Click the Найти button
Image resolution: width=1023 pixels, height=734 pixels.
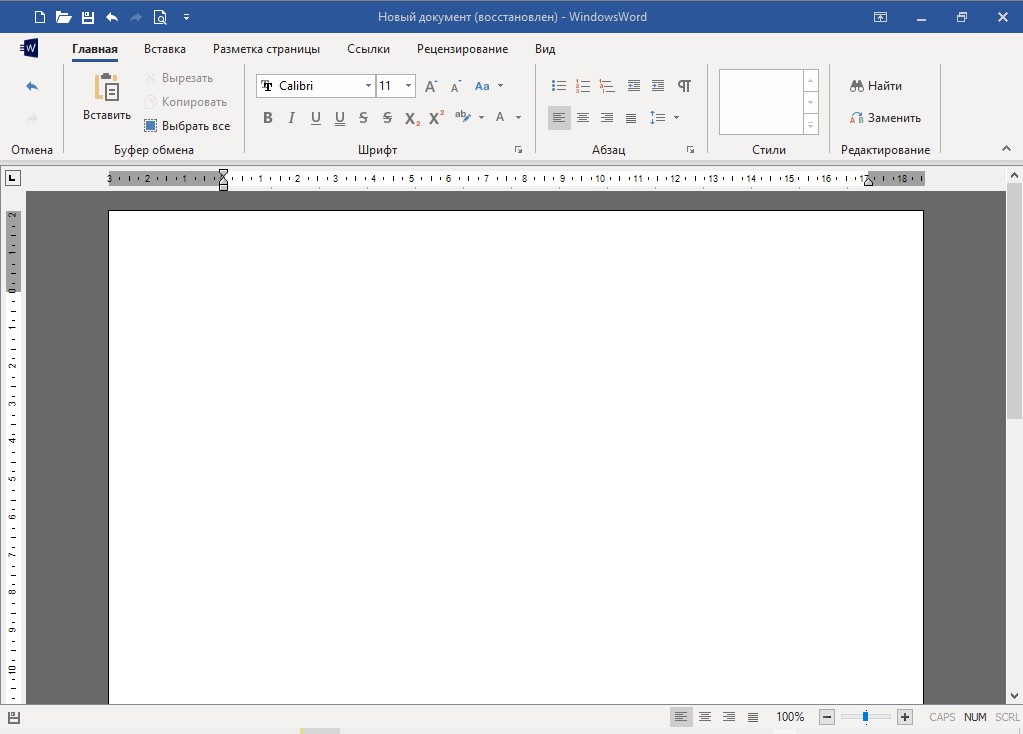tap(876, 86)
